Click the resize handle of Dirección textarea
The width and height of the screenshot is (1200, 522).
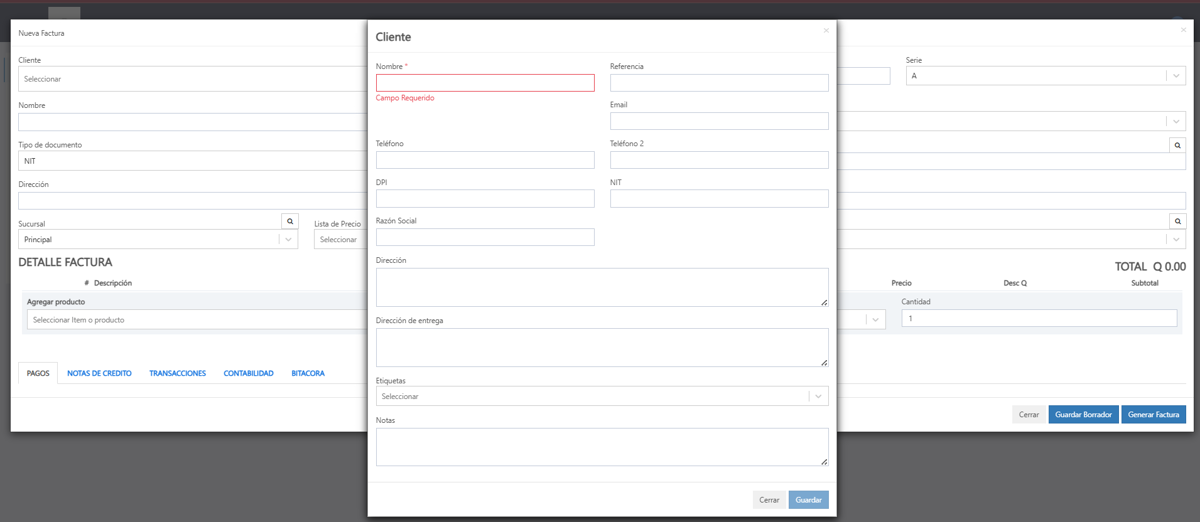pyautogui.click(x=824, y=302)
